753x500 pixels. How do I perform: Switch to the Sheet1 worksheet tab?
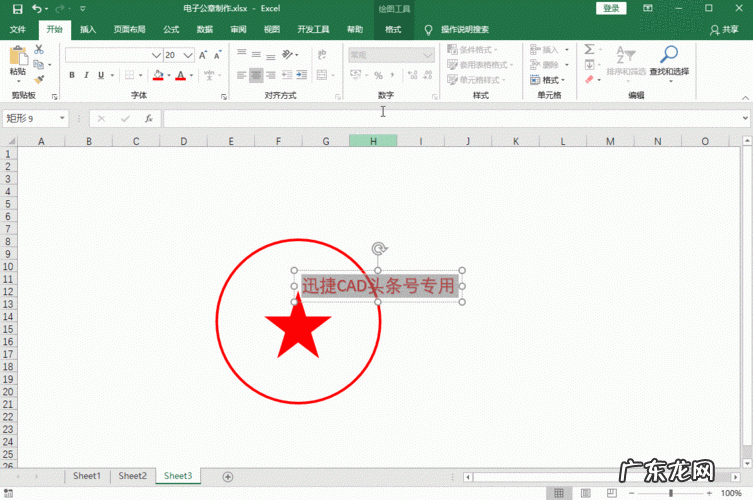point(86,477)
